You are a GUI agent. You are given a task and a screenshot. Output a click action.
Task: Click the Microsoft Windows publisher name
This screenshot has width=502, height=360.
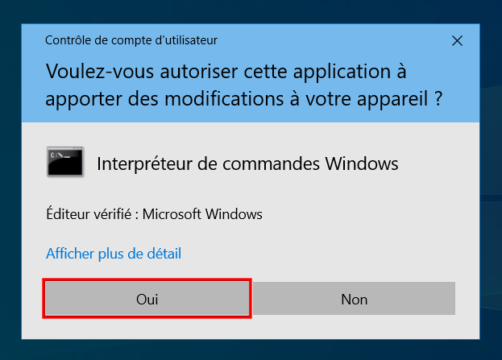pyautogui.click(x=202, y=214)
